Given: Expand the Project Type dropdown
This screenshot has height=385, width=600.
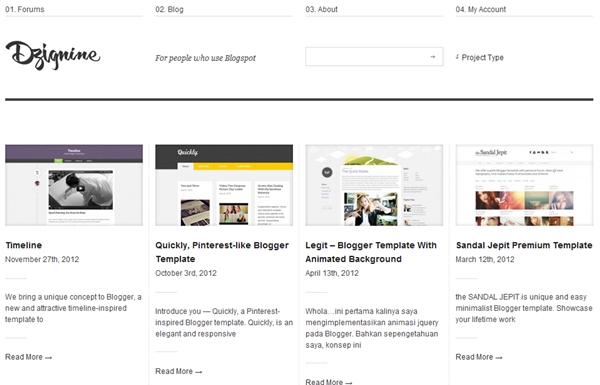Looking at the screenshot, I should 479,57.
